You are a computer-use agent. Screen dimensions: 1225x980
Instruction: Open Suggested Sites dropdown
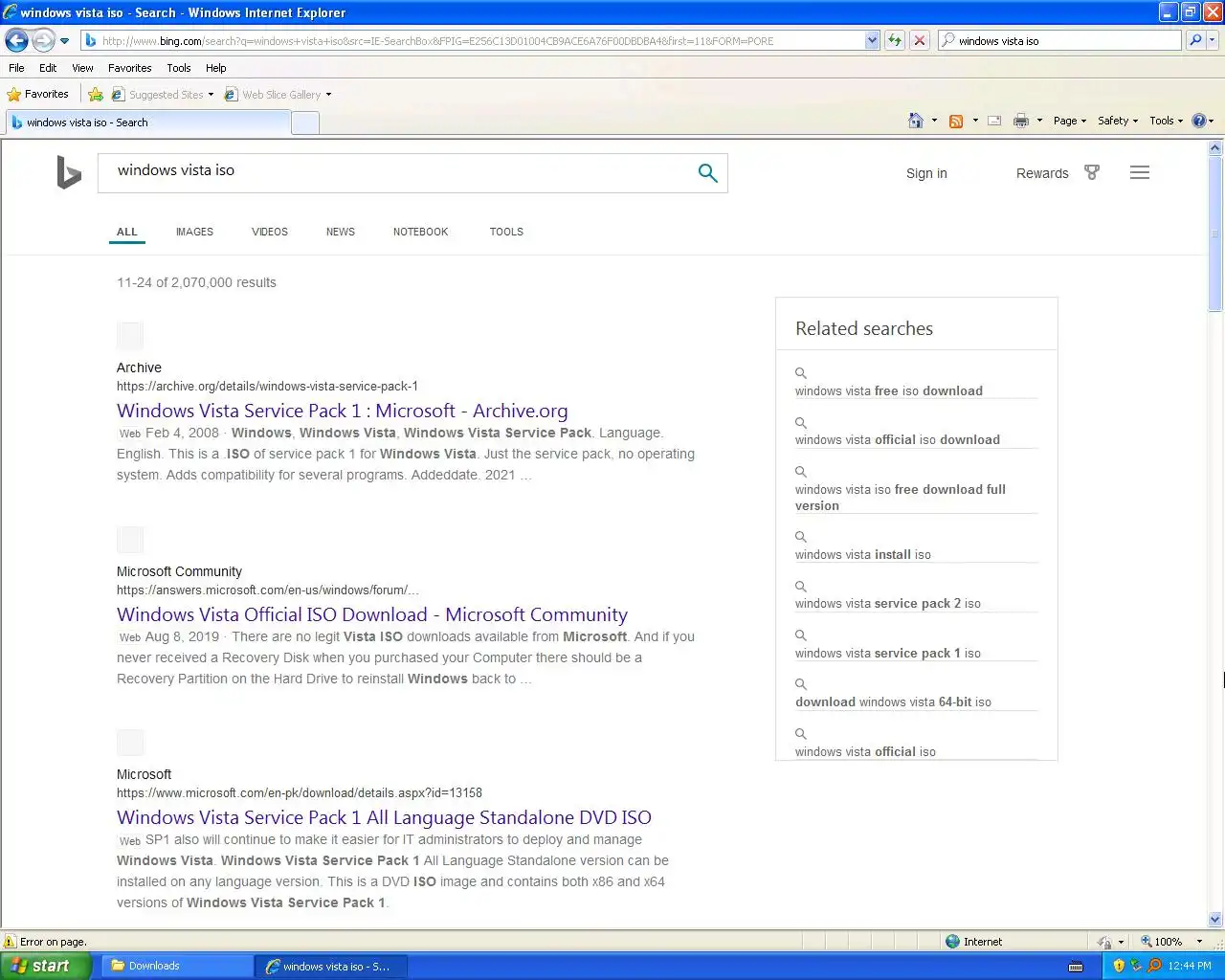click(163, 95)
